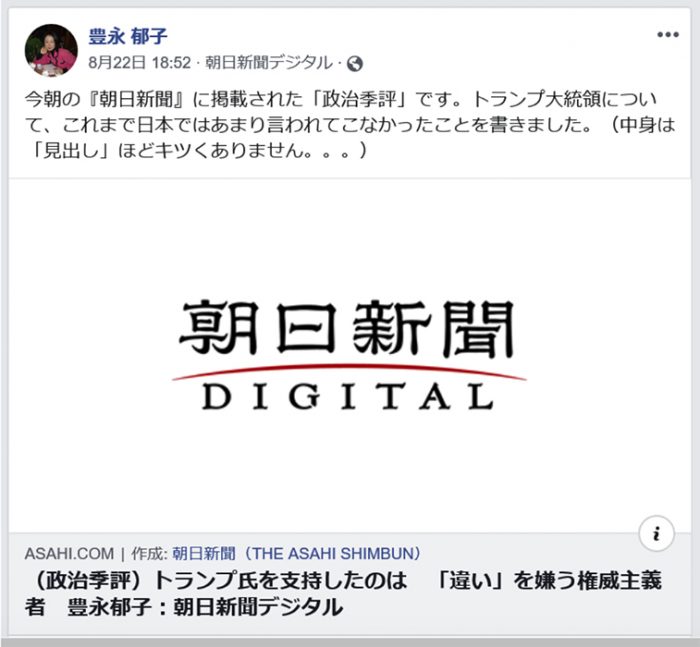
Task: Click the ASAHI.COM domain label
Action: 69,554
